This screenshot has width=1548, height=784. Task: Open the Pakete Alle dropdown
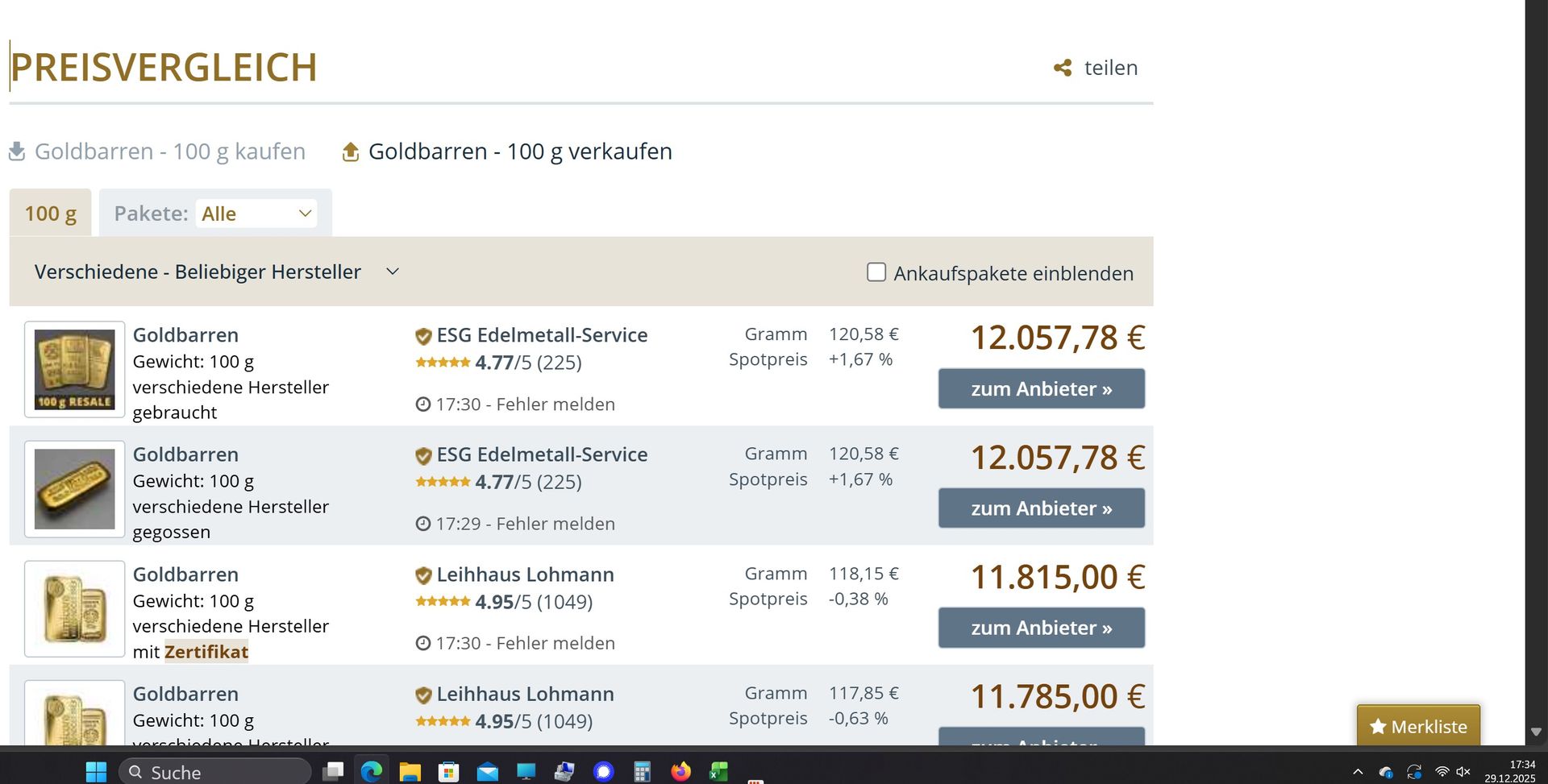click(x=256, y=214)
